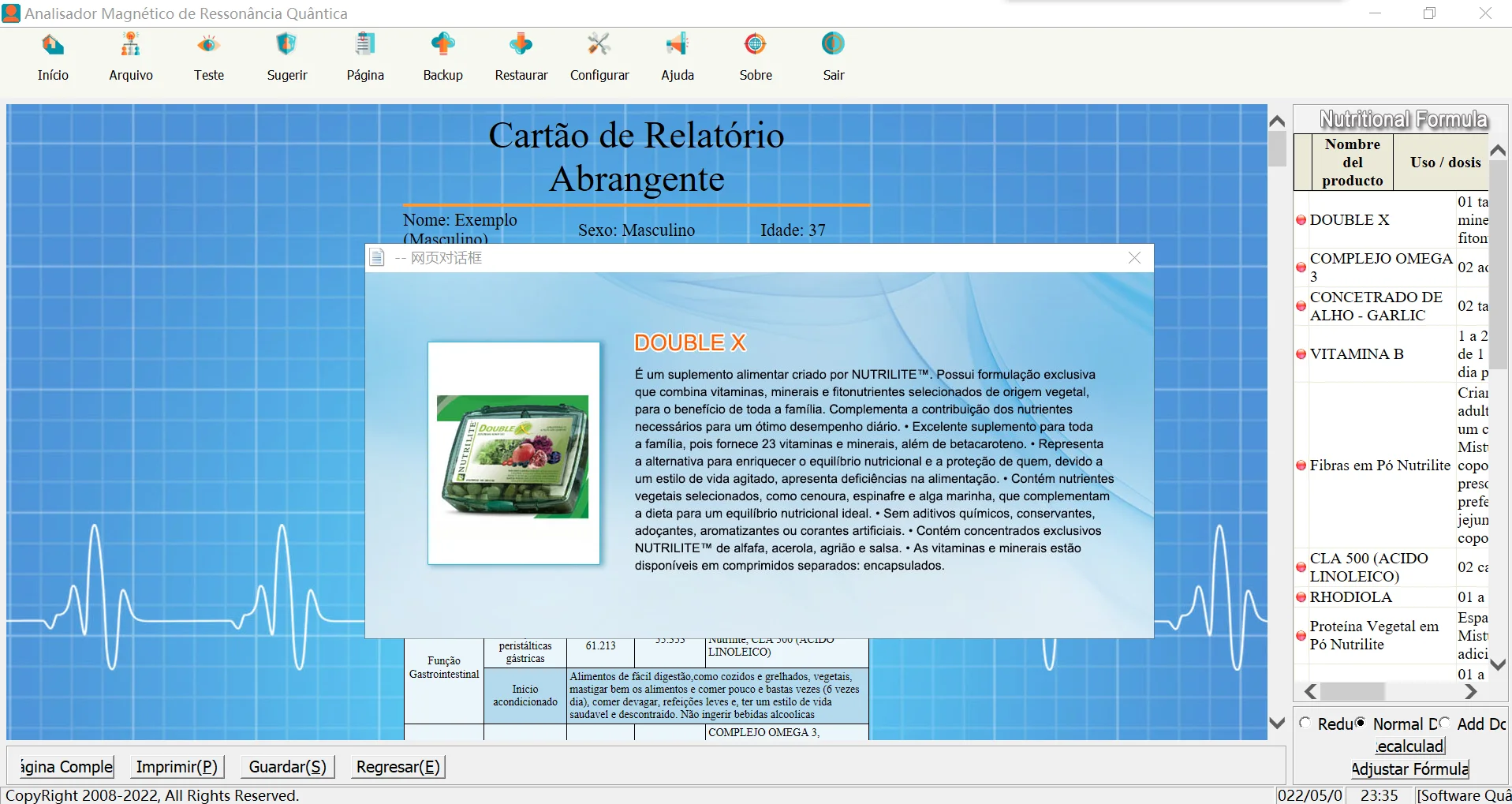Click the 'Sexo: Masculino' text
Viewport: 1512px width, 804px height.
pyautogui.click(x=637, y=230)
